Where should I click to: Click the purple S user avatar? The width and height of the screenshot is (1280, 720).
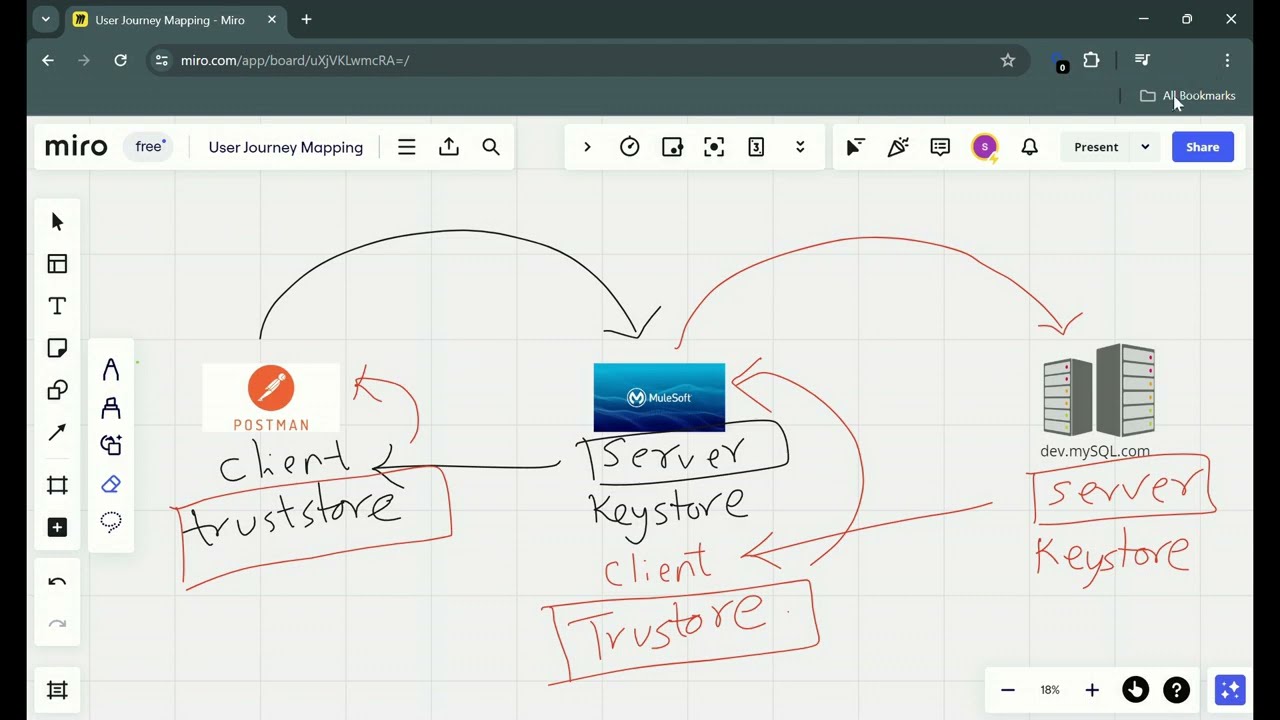pos(985,147)
